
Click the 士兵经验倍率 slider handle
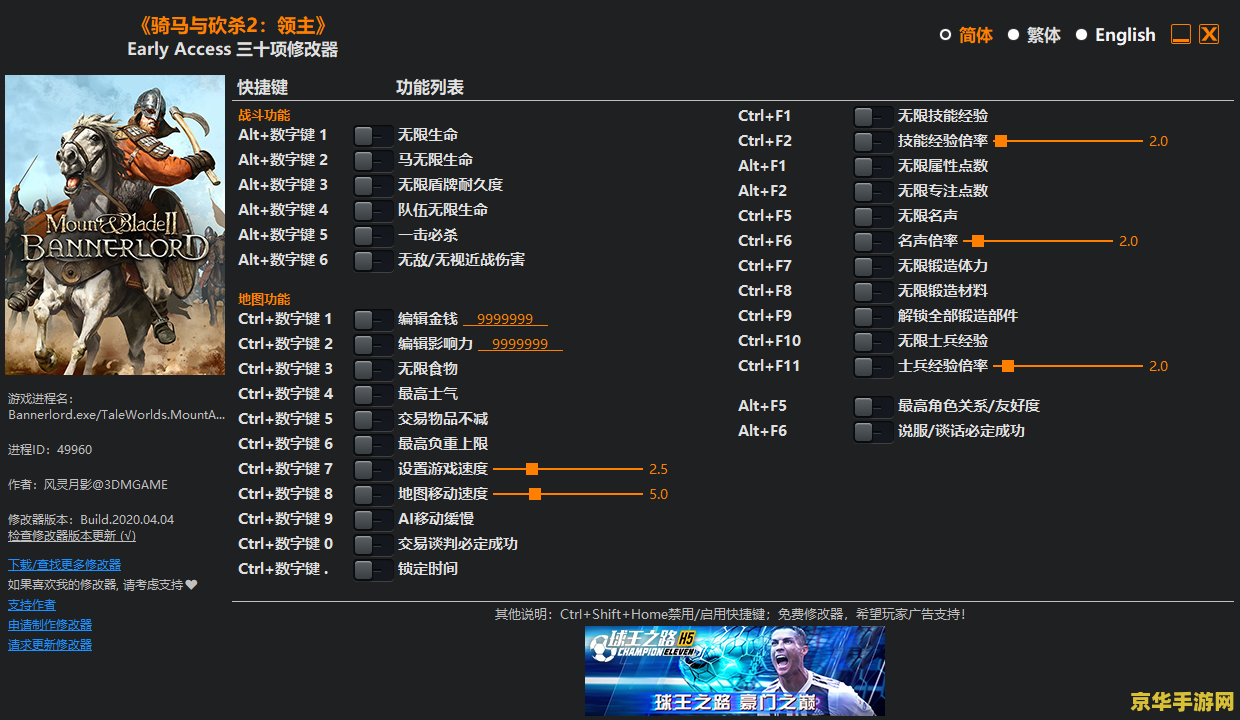pos(1008,366)
